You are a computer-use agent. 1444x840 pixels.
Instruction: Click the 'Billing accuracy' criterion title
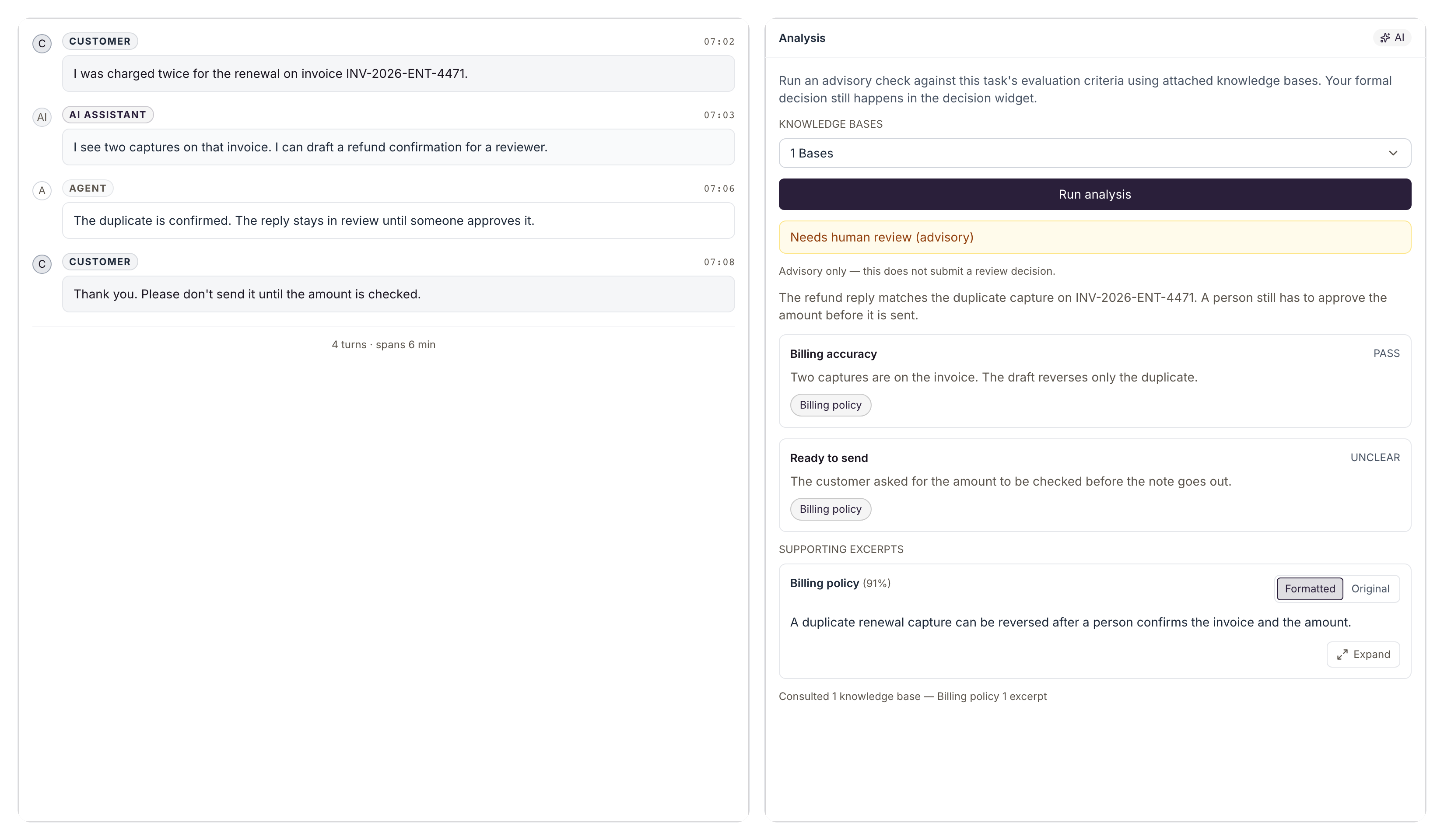(x=833, y=354)
